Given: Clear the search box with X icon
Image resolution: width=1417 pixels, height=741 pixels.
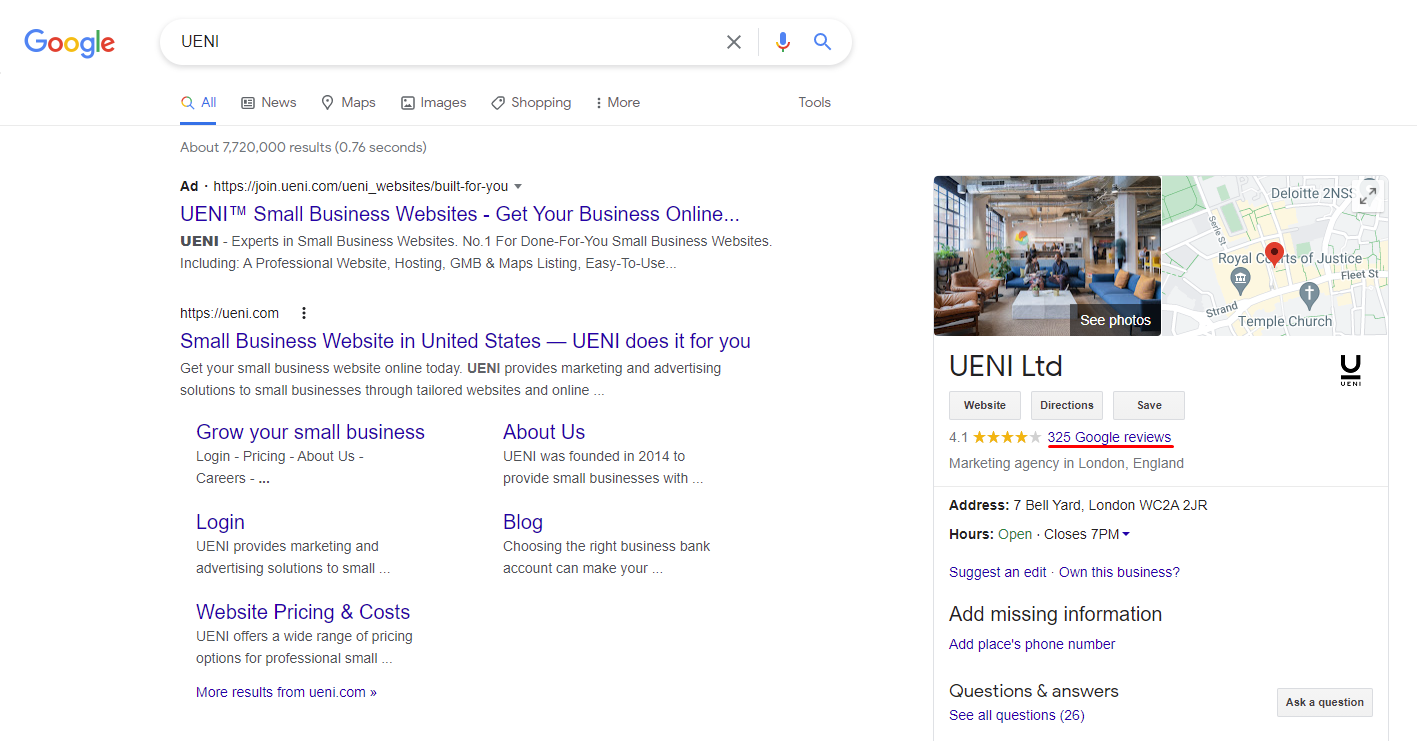Looking at the screenshot, I should pos(734,42).
